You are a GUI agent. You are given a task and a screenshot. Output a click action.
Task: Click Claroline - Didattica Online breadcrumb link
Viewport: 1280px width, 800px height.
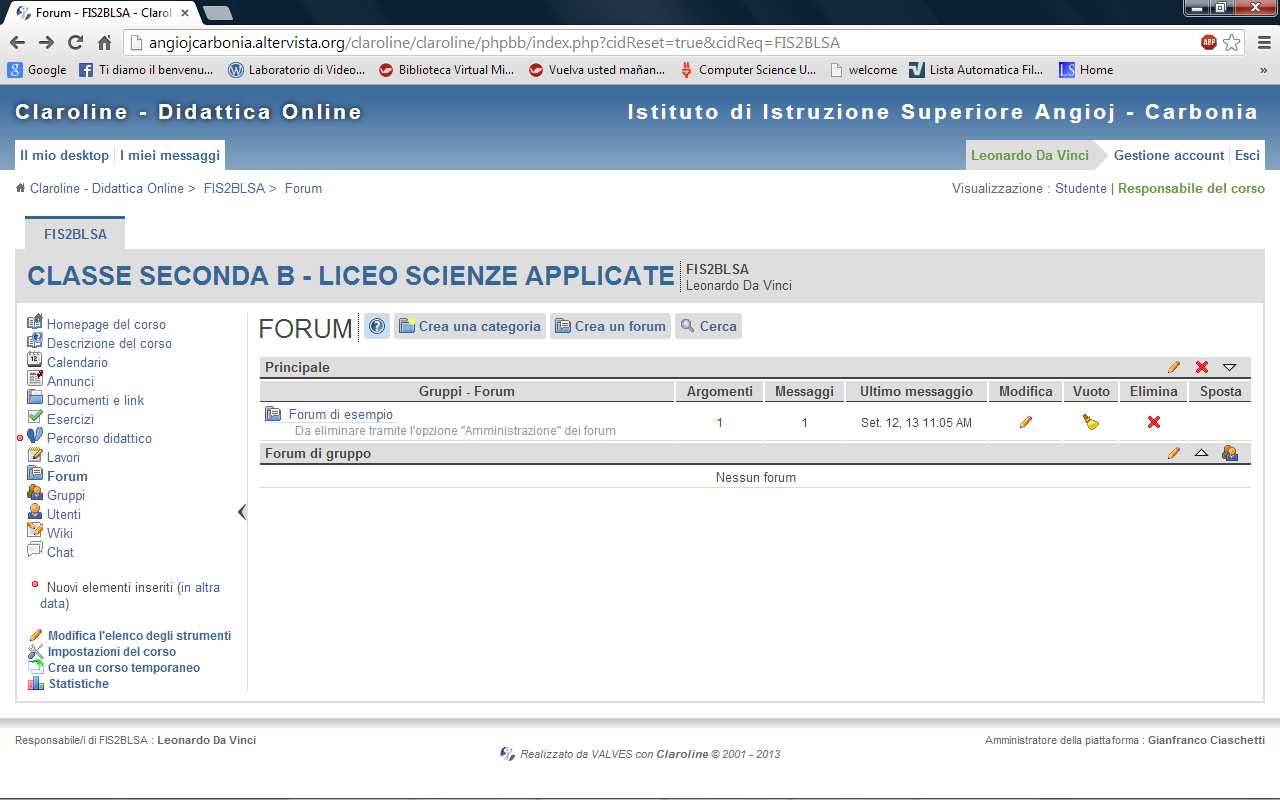pos(107,188)
